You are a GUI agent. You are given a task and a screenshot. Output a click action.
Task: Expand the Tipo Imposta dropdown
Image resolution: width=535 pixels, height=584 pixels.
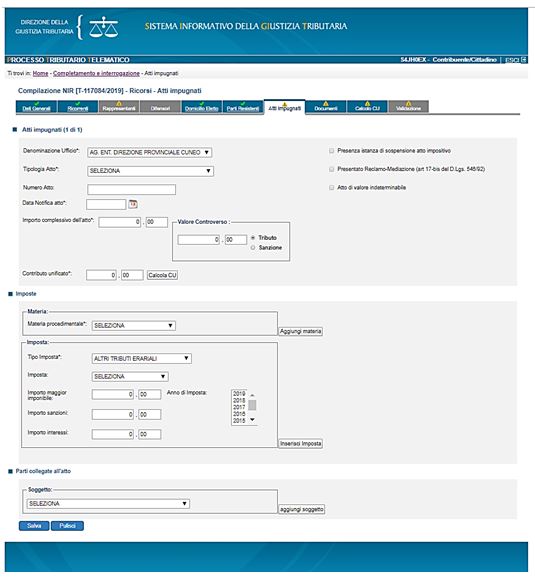(142, 358)
